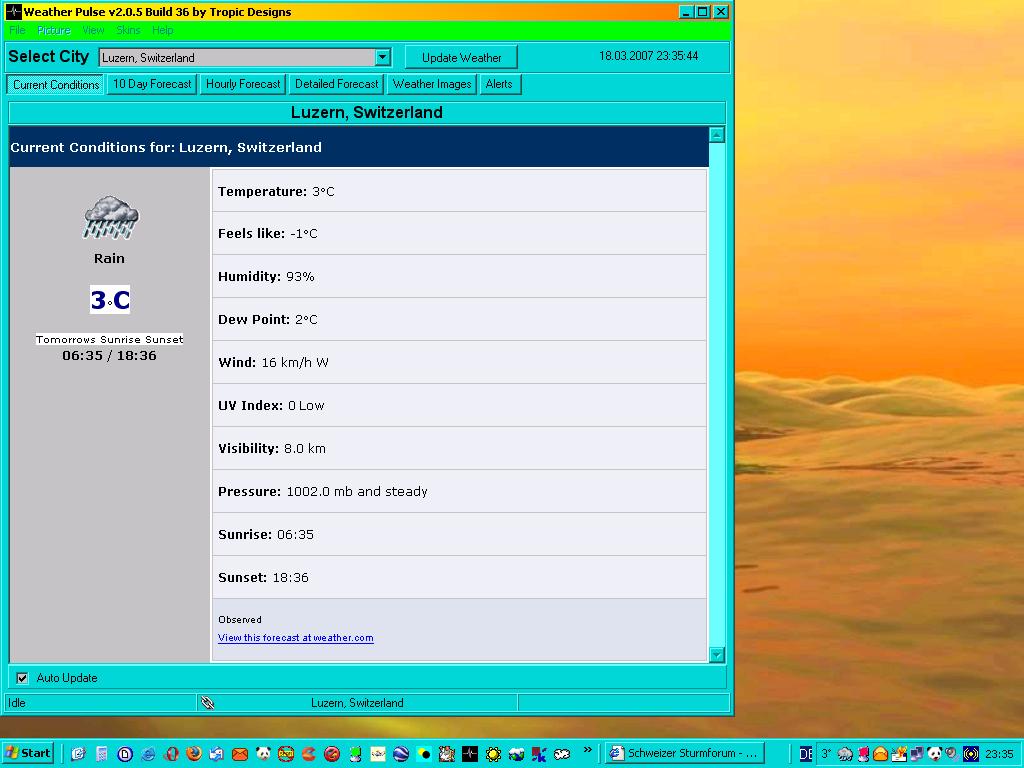
Task: Click the scroll down arrow in conditions panel
Action: [716, 655]
